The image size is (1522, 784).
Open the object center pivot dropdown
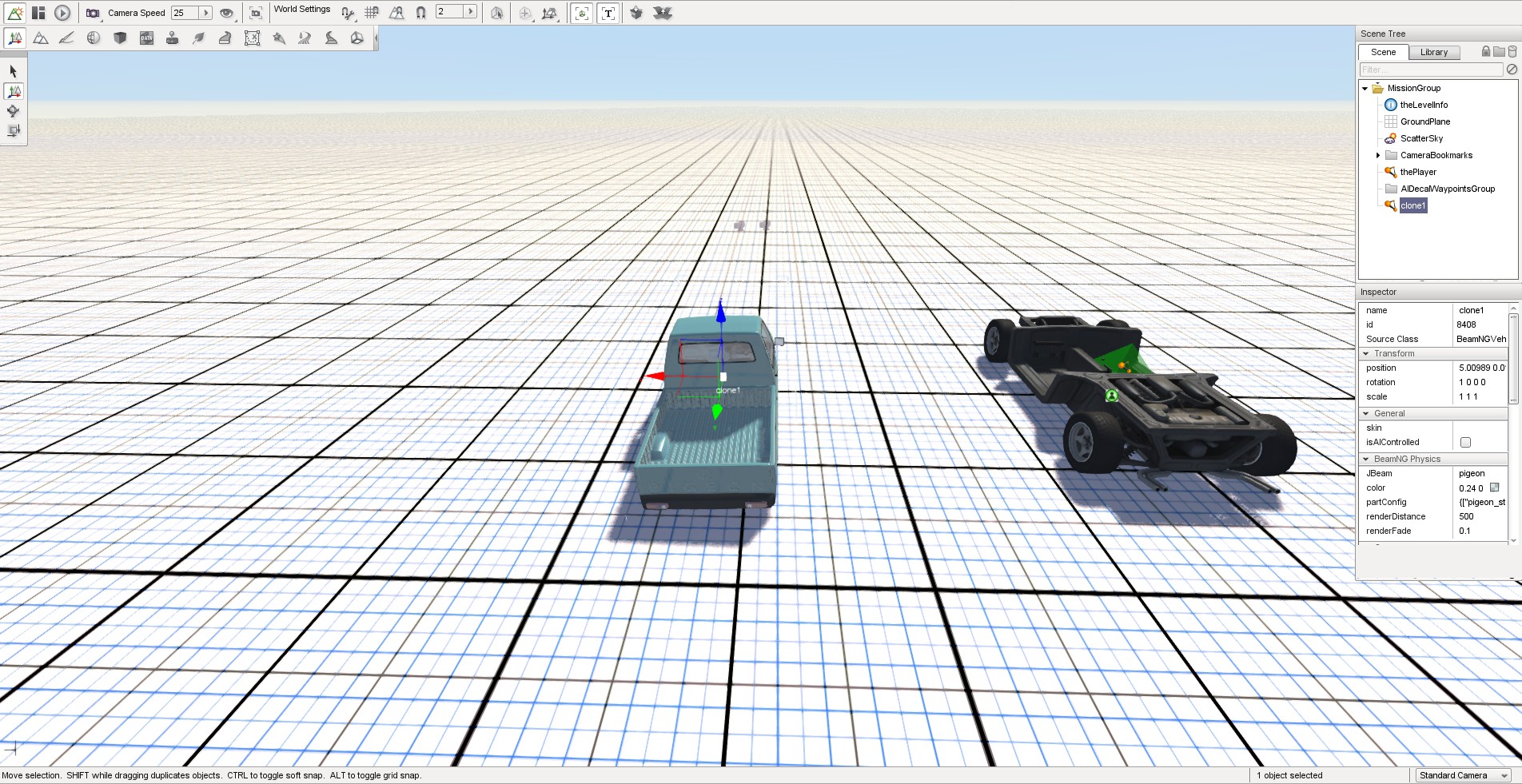[x=525, y=13]
